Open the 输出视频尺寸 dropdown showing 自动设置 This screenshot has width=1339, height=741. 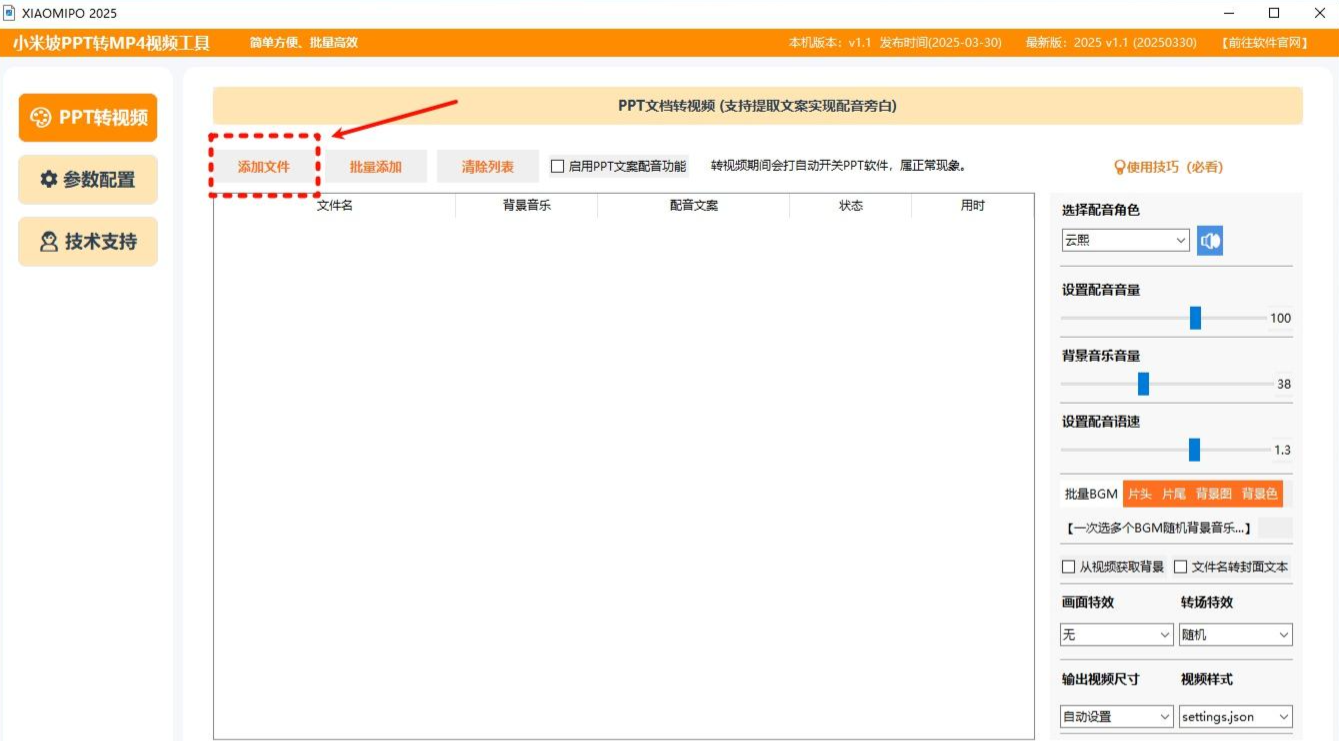1117,717
